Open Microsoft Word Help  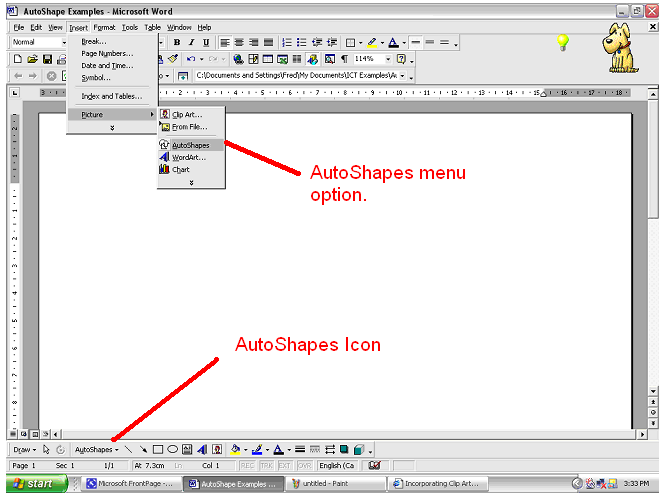click(x=401, y=59)
